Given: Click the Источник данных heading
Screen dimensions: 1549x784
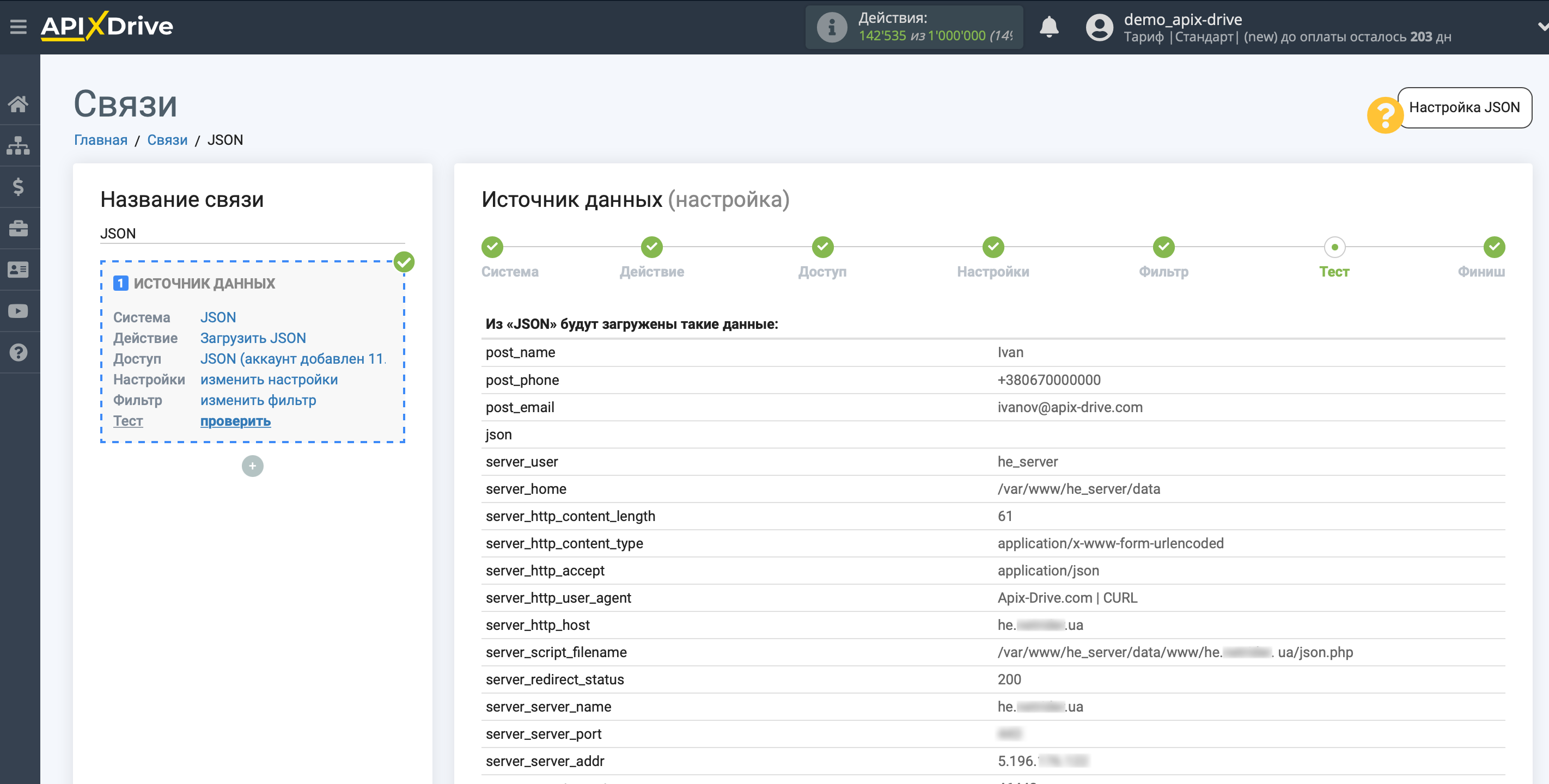Looking at the screenshot, I should coord(635,199).
